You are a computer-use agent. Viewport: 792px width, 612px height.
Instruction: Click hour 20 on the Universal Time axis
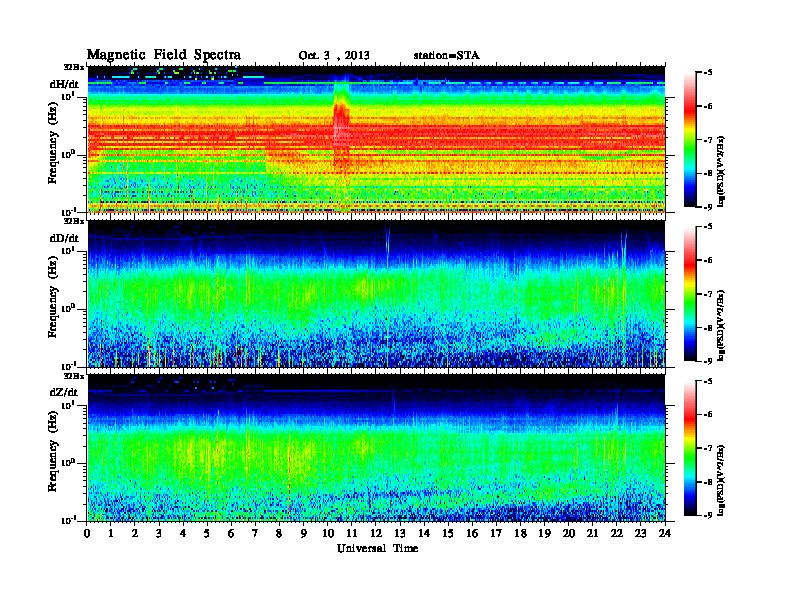pos(569,534)
